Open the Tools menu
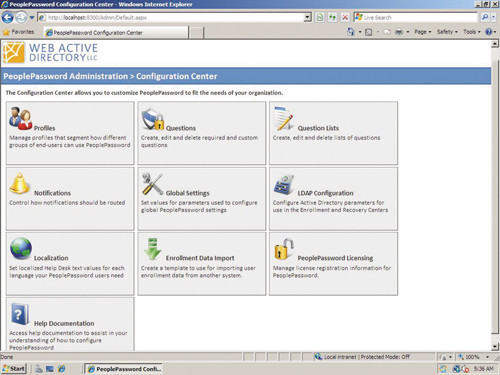 click(x=472, y=32)
